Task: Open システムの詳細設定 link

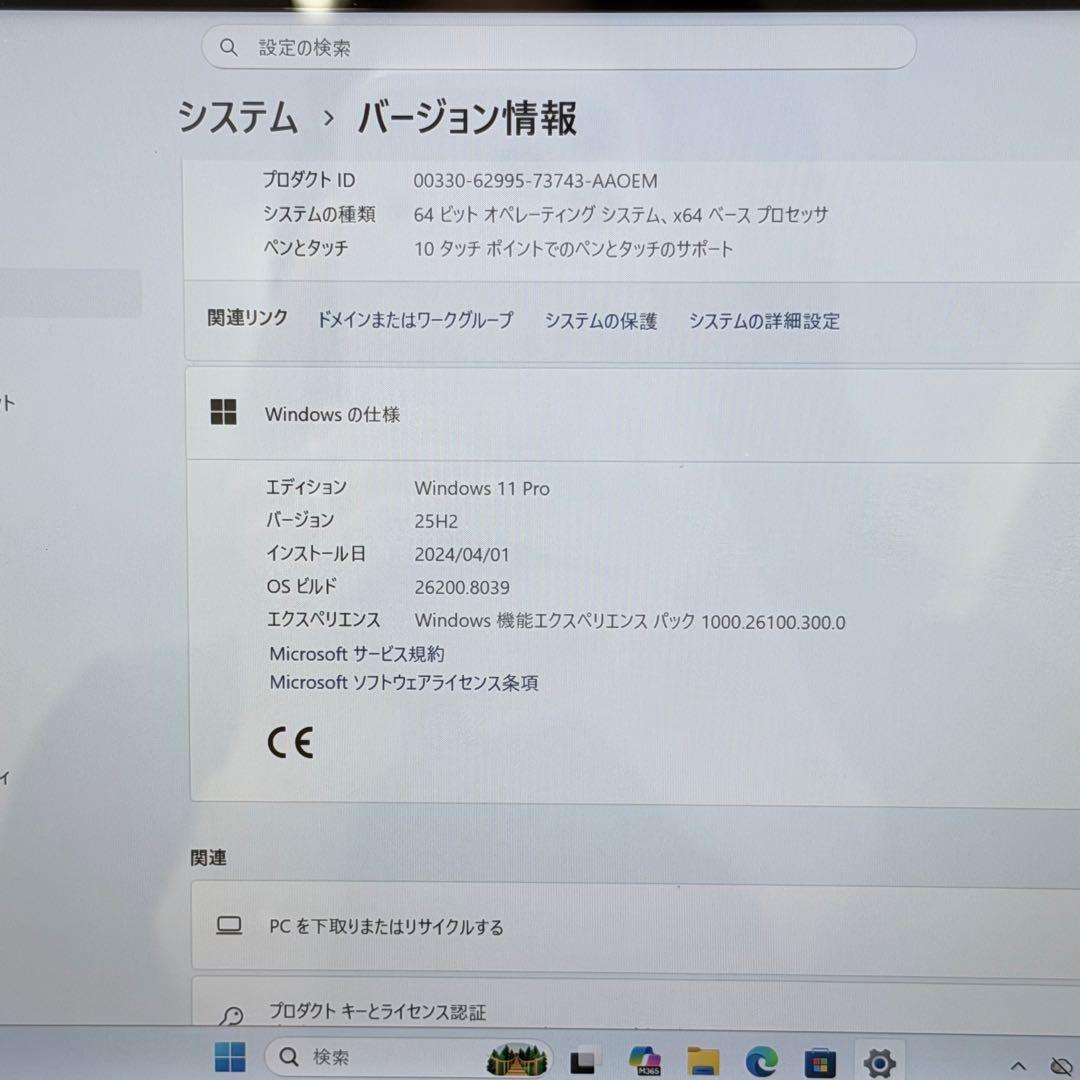Action: [x=765, y=321]
